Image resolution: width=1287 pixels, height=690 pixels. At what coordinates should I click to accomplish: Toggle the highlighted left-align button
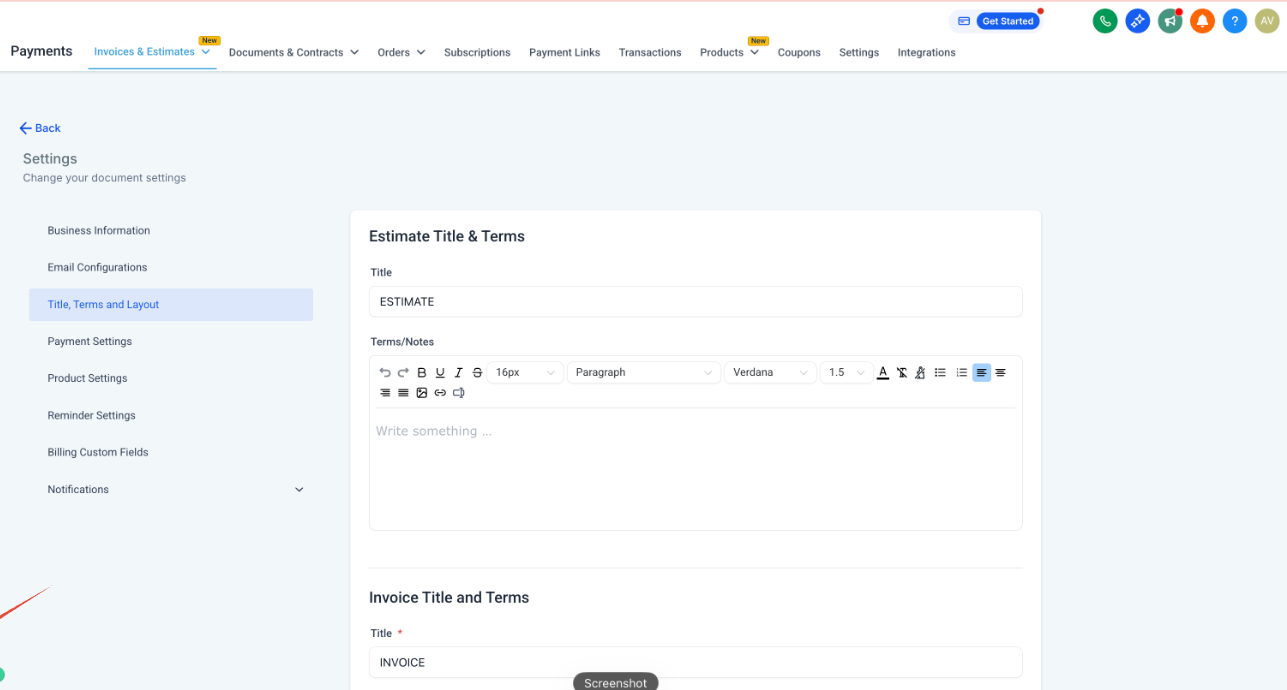[x=982, y=372]
